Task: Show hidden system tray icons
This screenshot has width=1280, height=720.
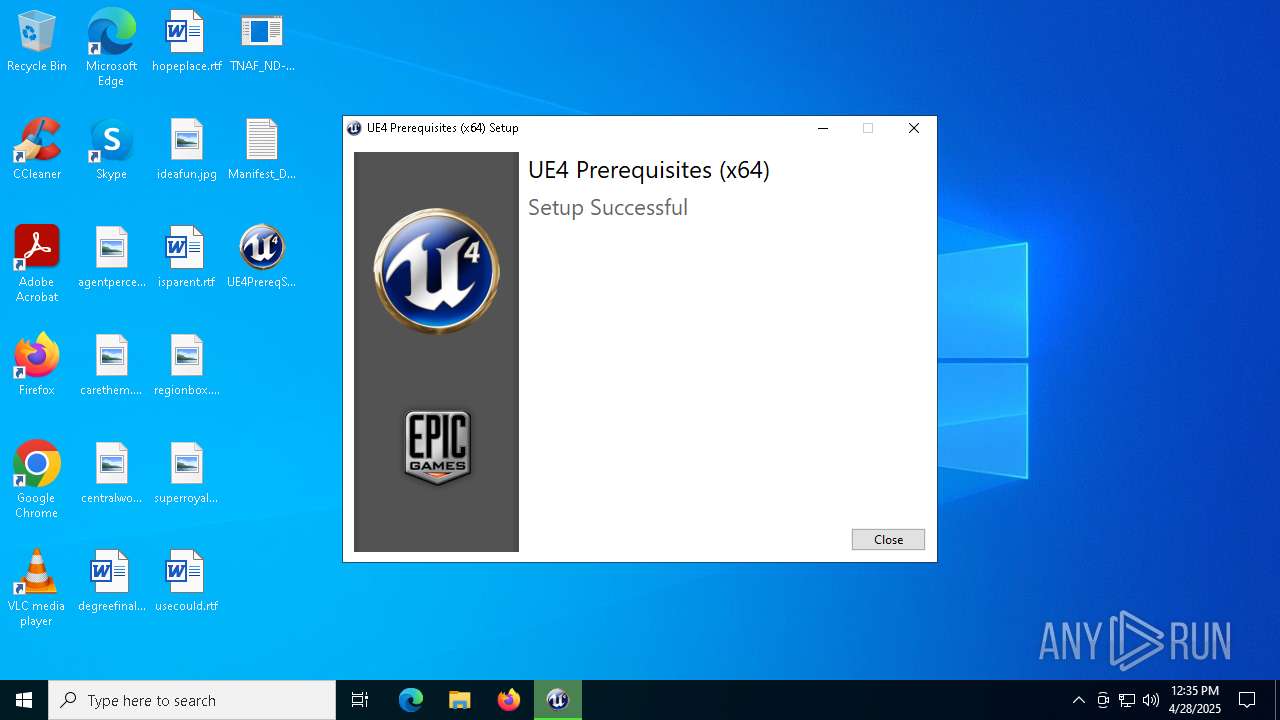Action: (1078, 700)
